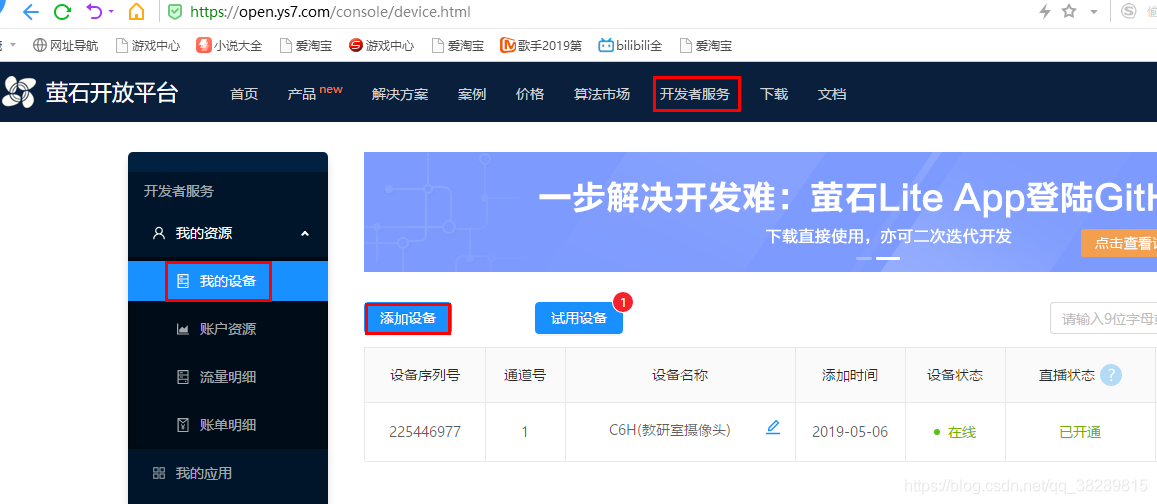Open dropdown next to bookmark star
1157x504 pixels.
[1094, 13]
